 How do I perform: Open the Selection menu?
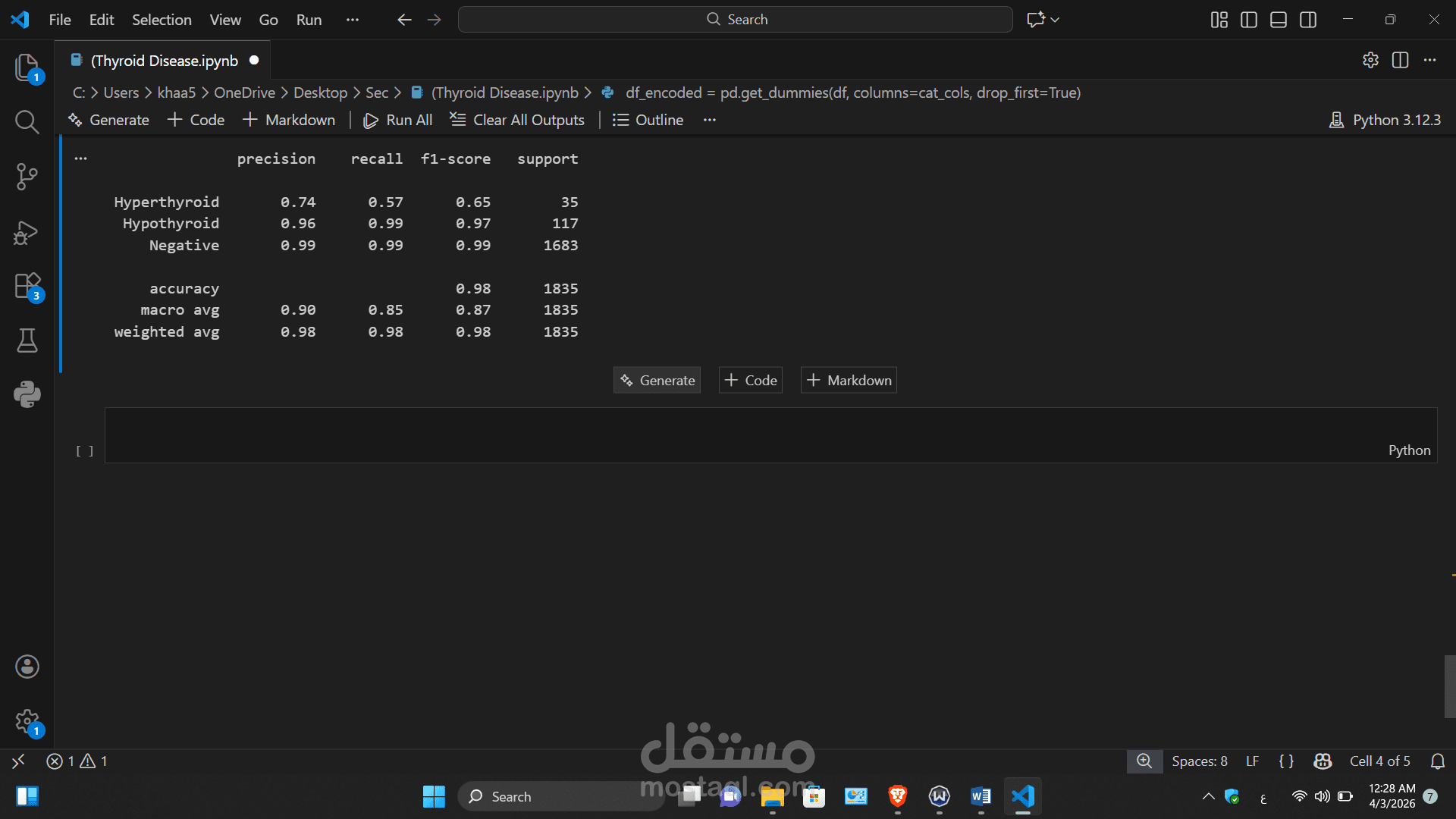[x=162, y=20]
